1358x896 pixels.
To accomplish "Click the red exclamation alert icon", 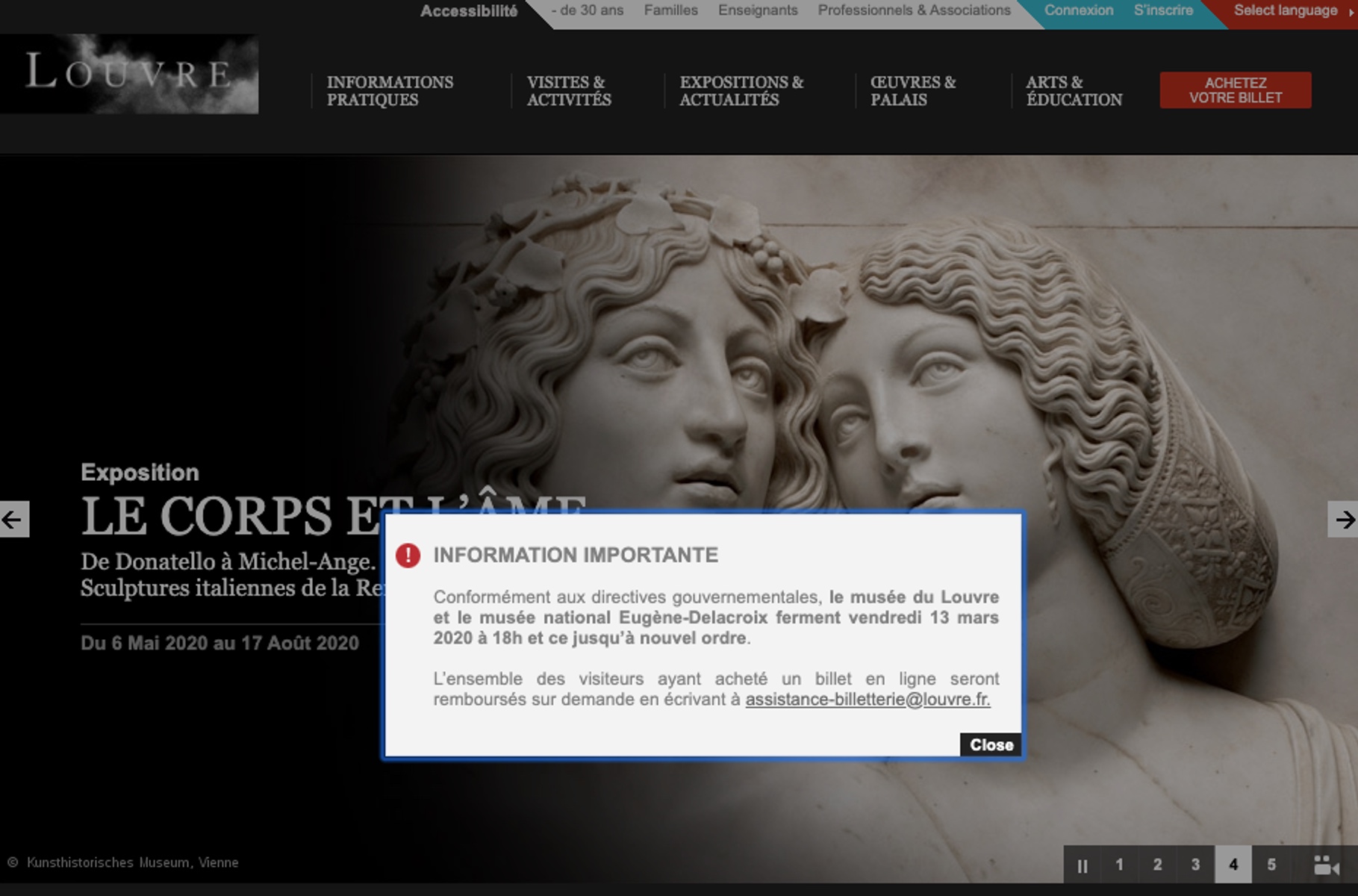I will click(408, 556).
